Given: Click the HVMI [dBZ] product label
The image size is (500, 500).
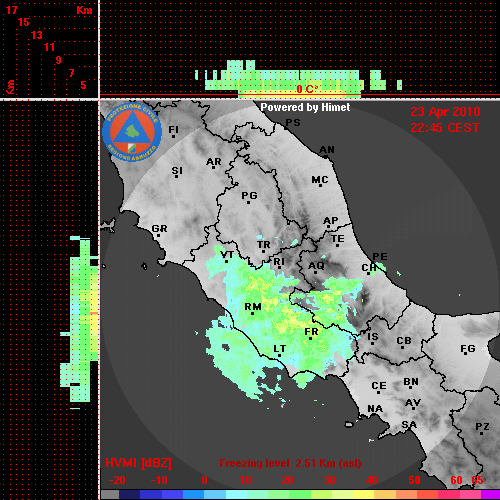Looking at the screenshot, I should [138, 463].
